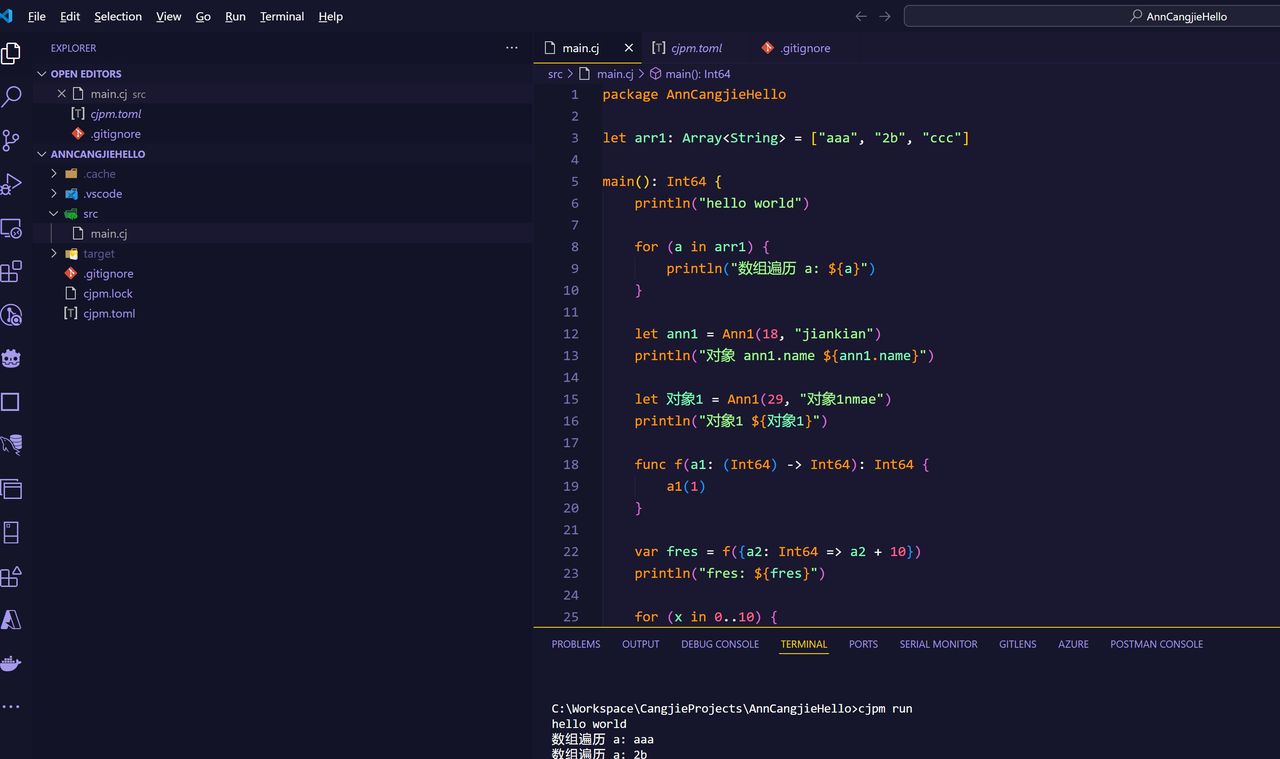
Task: Open the Run and Debug view
Action: tap(11, 185)
